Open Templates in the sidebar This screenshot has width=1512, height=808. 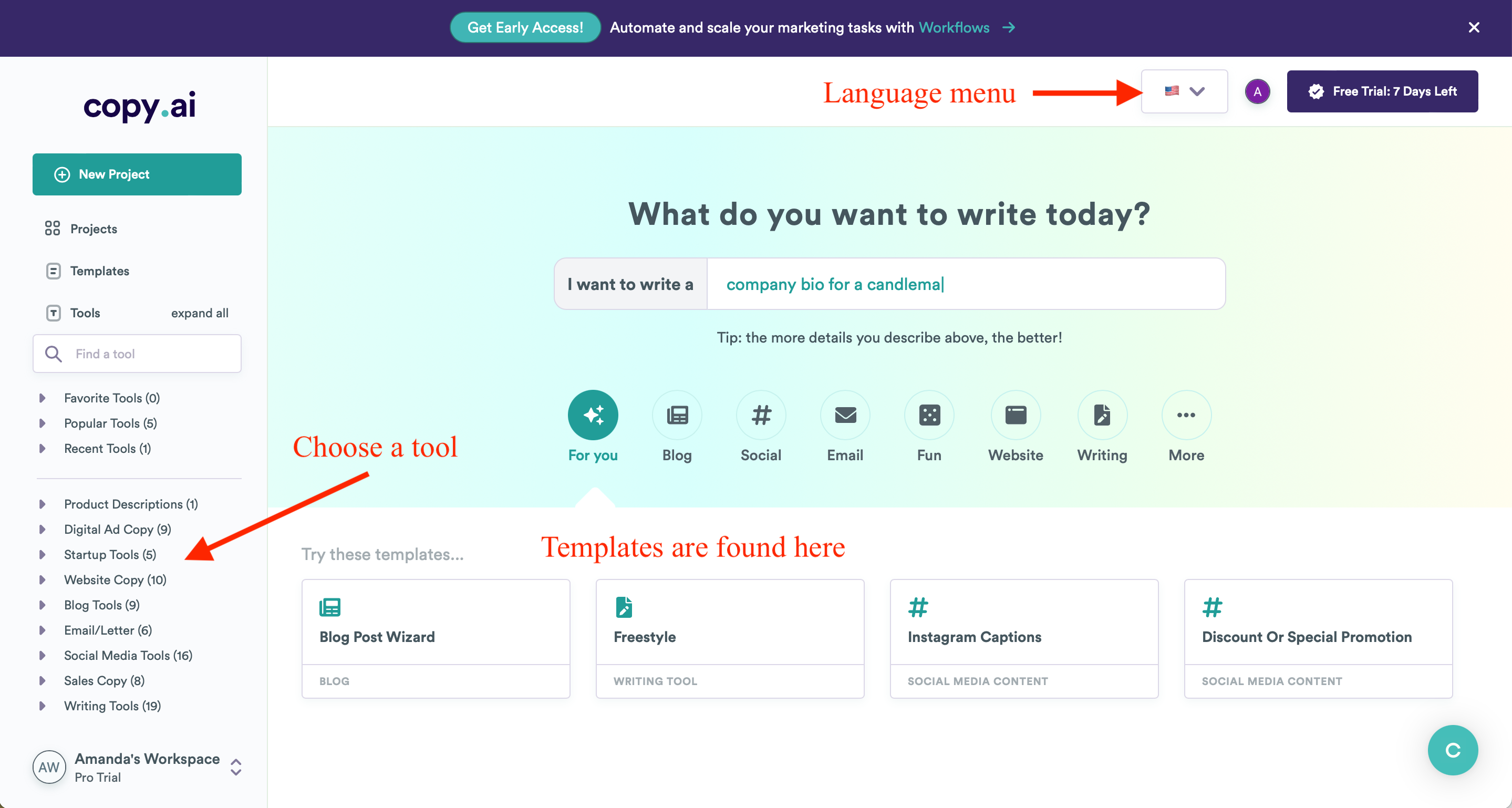tap(99, 271)
